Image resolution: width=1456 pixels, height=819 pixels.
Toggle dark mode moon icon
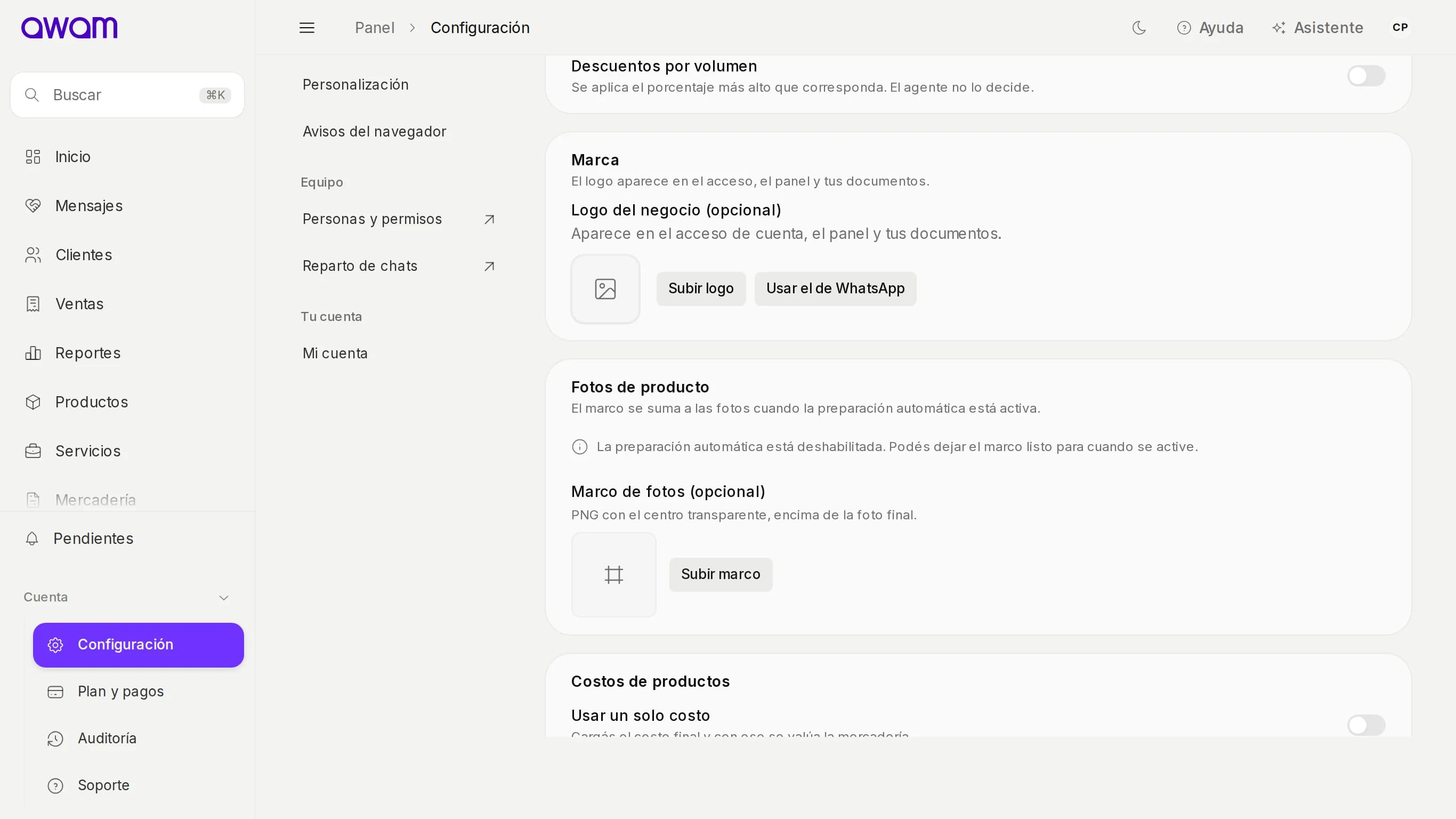pos(1139,28)
